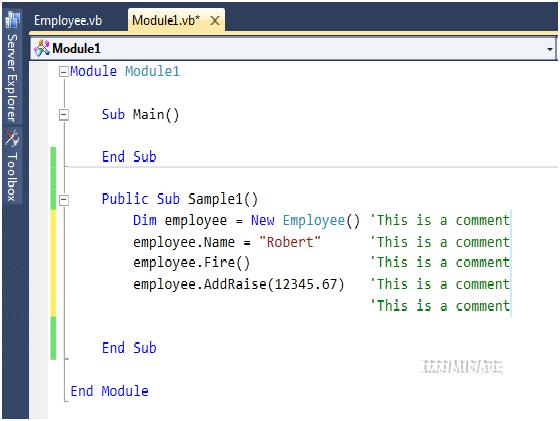Click the Employee() type name
560x421 pixels.
[321, 221]
